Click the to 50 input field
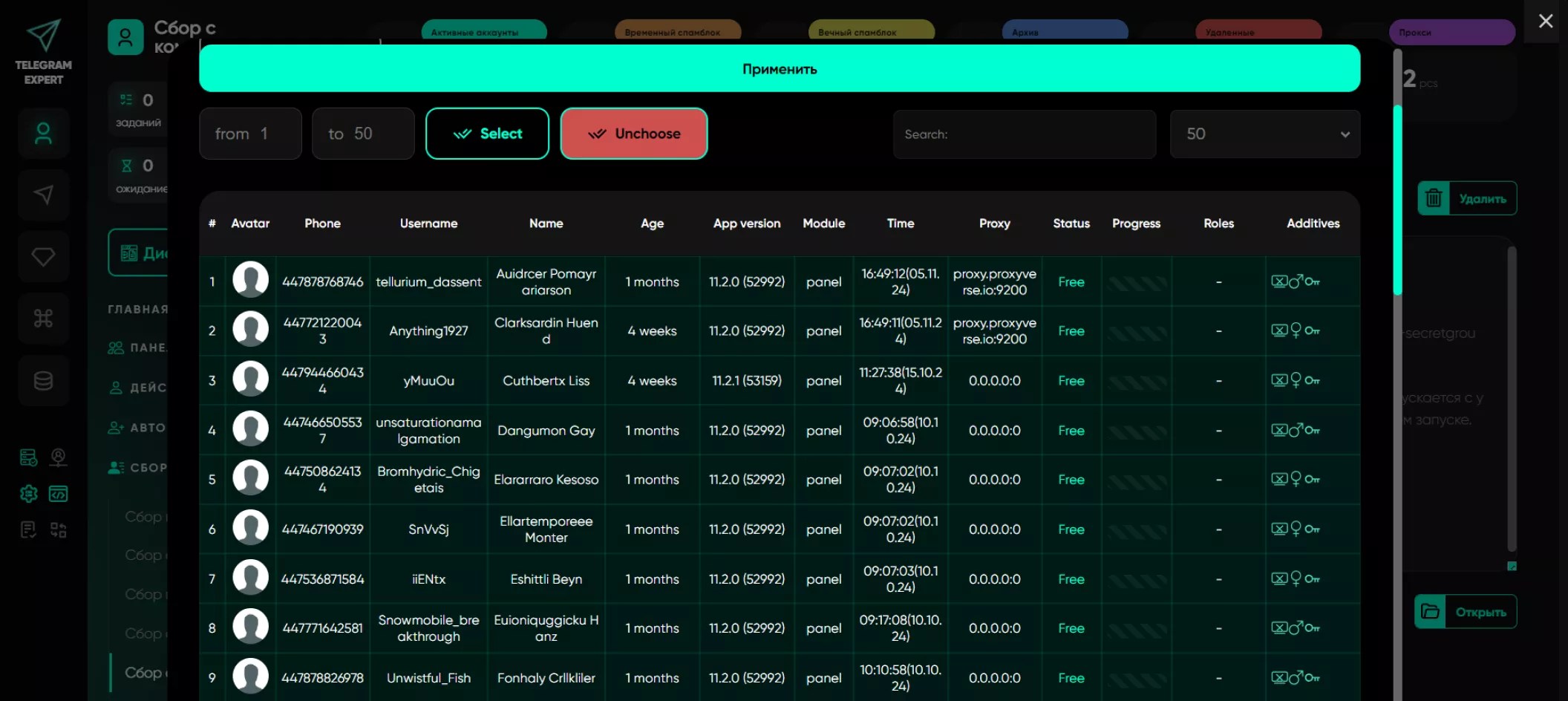The image size is (1568, 701). [363, 134]
